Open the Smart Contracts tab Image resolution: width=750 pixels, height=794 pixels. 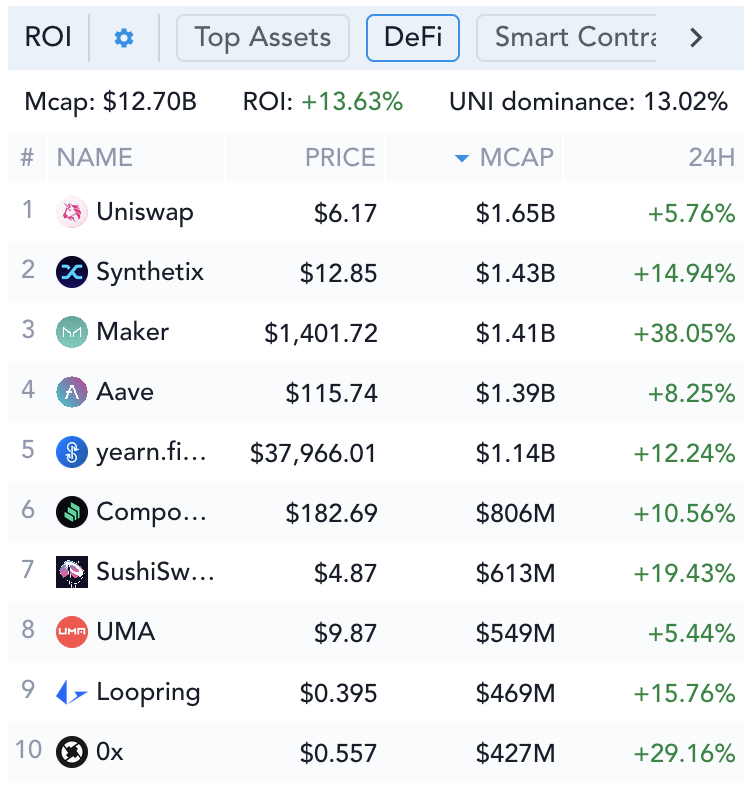pos(566,38)
